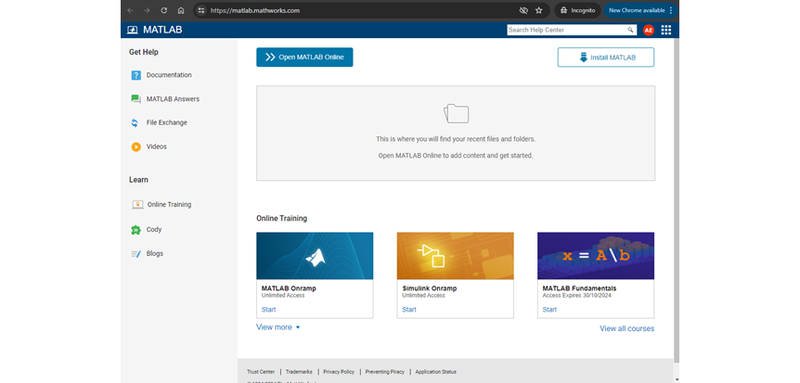Reload the page with refresh icon
This screenshot has height=383, width=800.
(164, 10)
